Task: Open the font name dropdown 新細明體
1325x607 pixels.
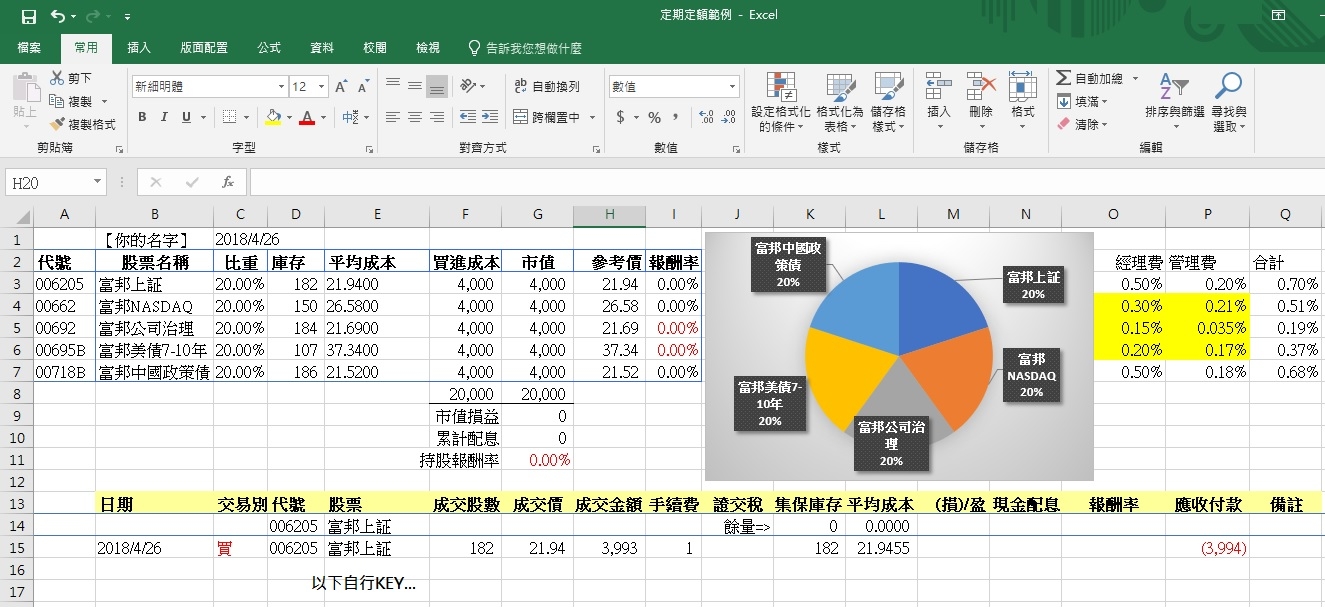Action: coord(281,87)
